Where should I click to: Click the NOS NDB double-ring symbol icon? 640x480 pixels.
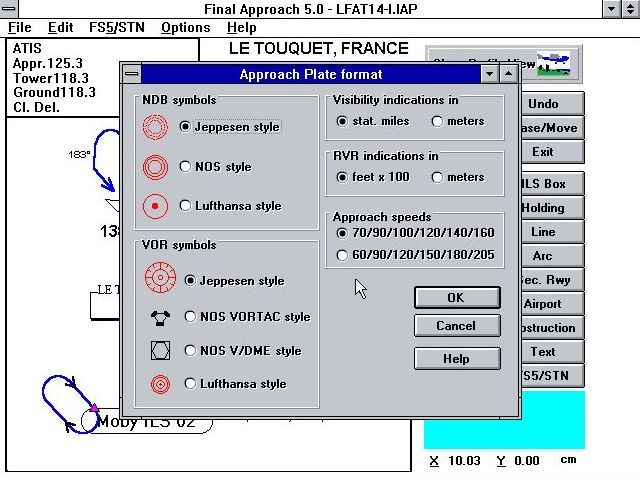pos(155,167)
